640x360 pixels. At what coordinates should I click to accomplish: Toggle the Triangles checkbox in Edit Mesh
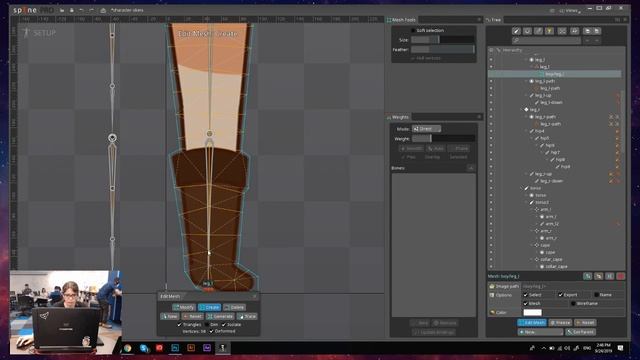click(x=179, y=325)
